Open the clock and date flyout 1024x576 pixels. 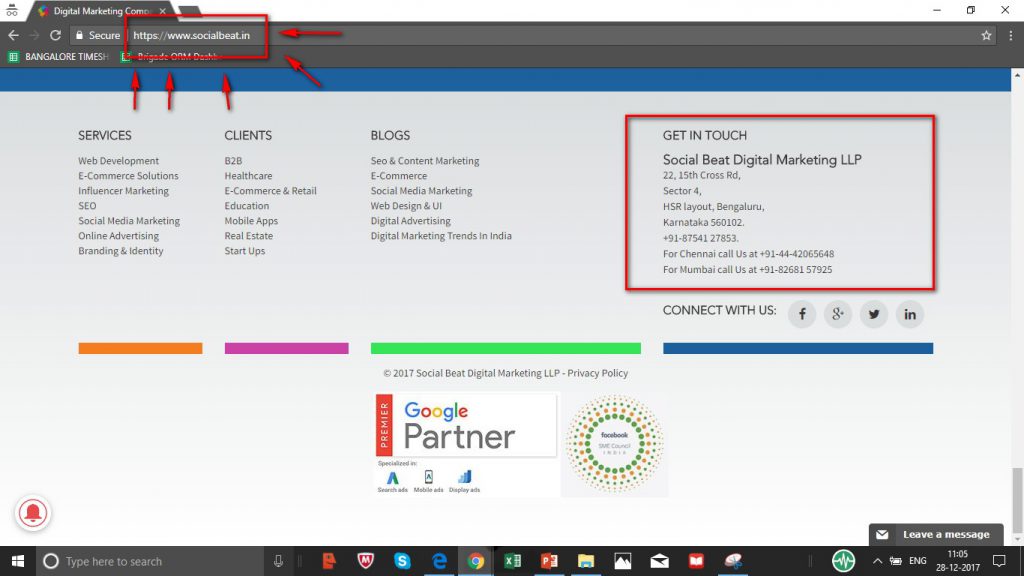click(x=957, y=561)
